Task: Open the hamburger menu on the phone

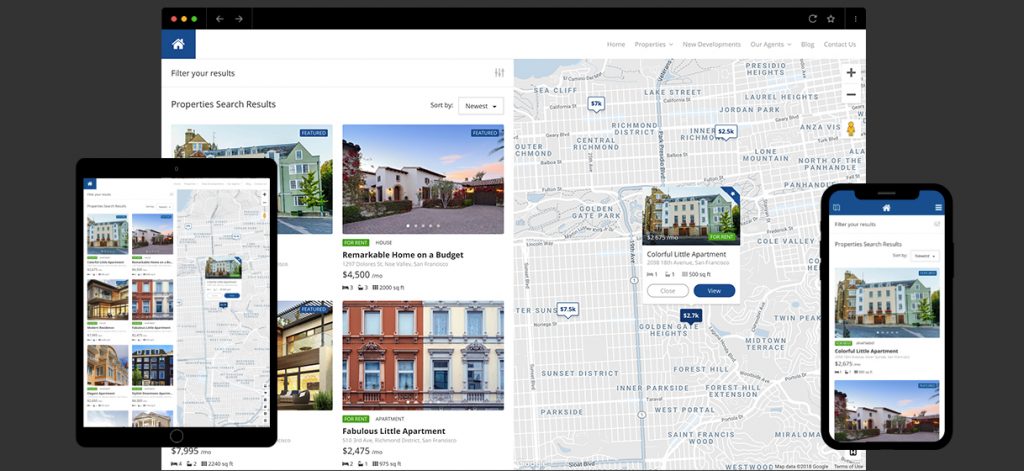Action: 938,208
